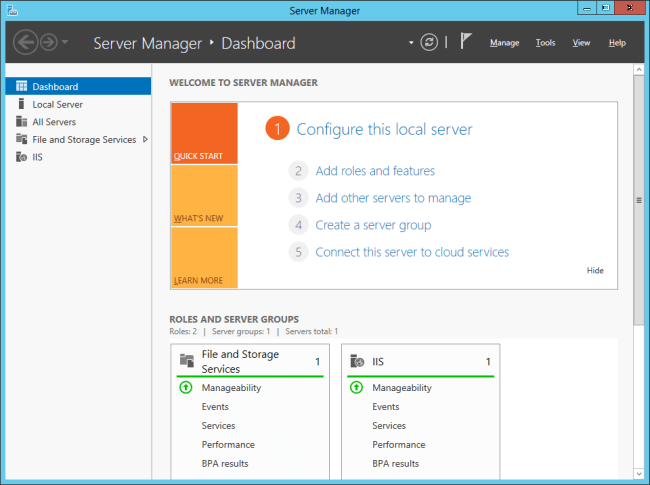This screenshot has height=485, width=650.
Task: Open Events in the IIS tile
Action: coord(386,407)
